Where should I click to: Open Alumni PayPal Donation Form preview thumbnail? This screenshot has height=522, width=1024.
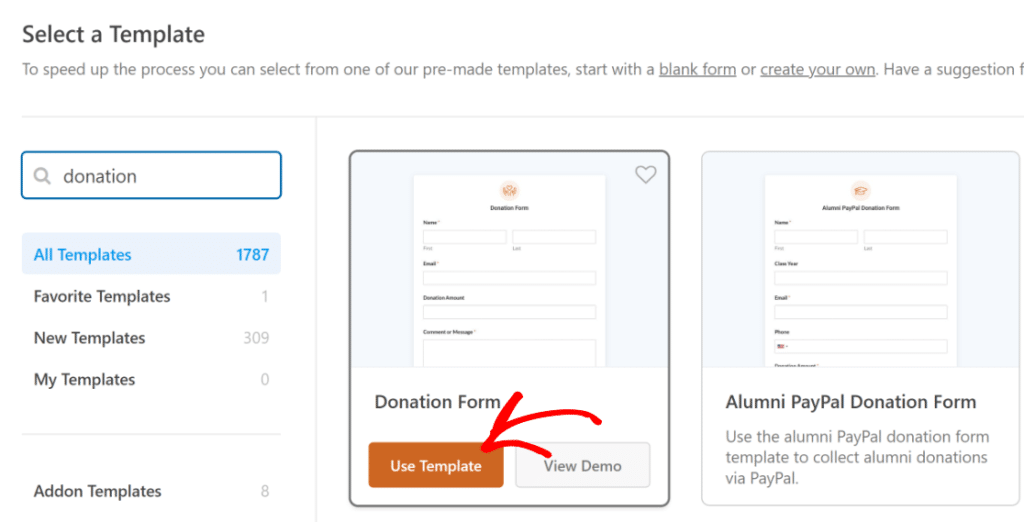point(860,270)
